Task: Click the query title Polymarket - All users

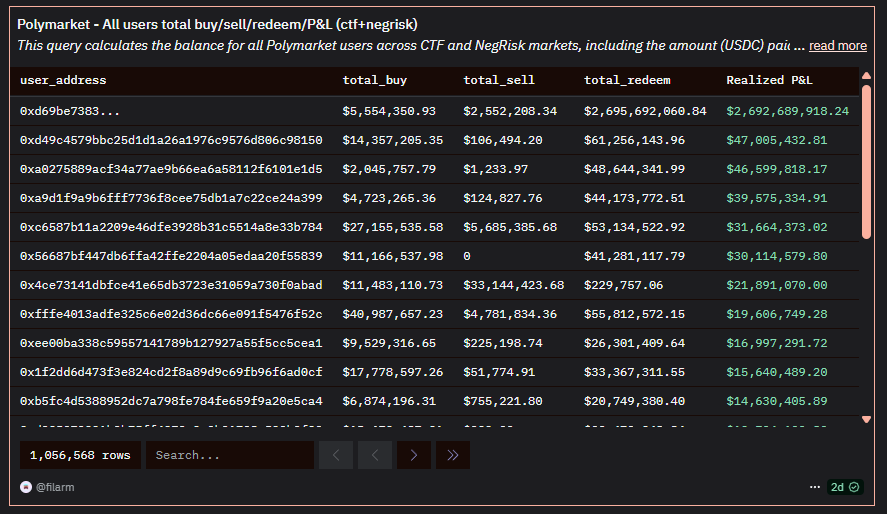Action: tap(217, 24)
